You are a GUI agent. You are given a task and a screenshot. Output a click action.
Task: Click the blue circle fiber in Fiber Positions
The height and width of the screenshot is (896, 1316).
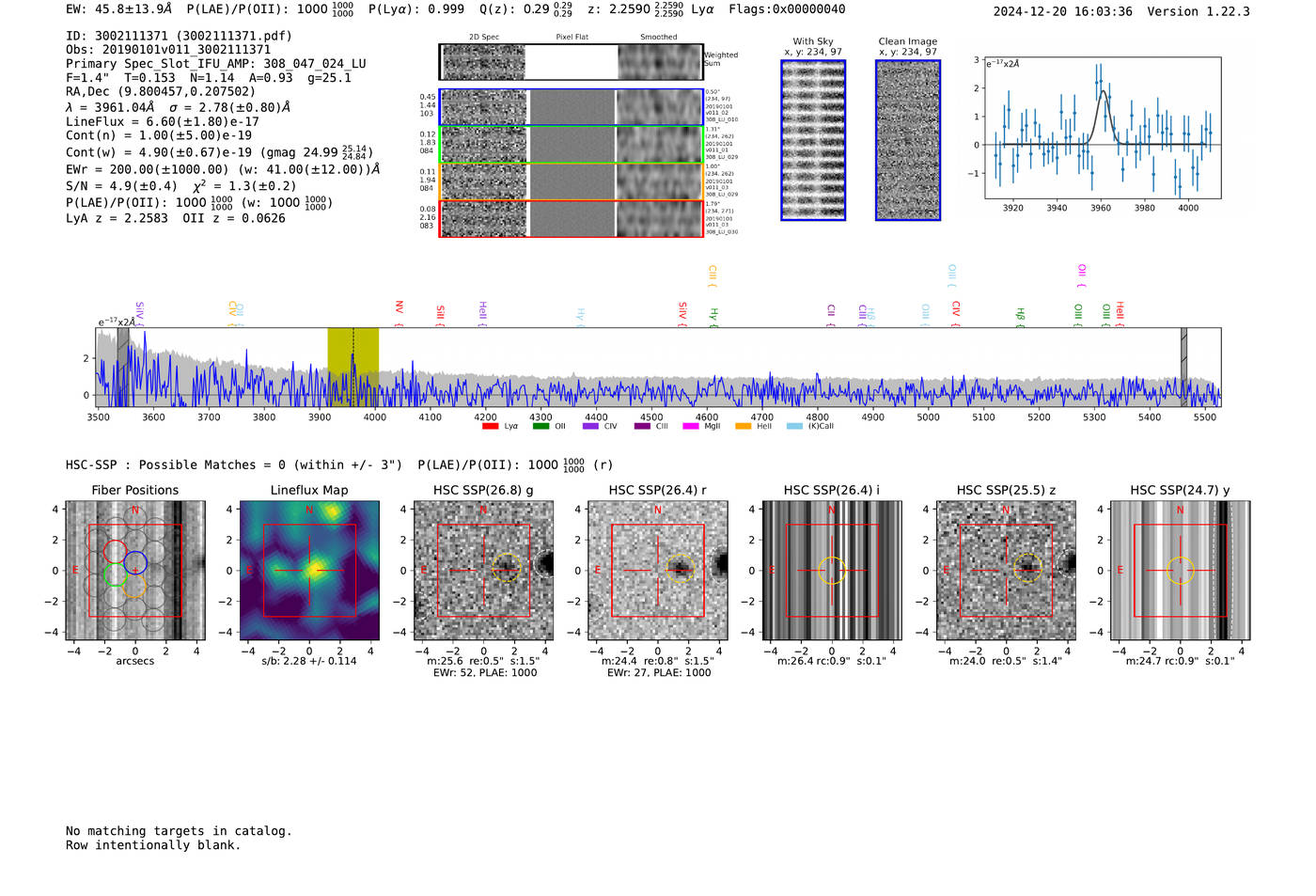coord(134,563)
